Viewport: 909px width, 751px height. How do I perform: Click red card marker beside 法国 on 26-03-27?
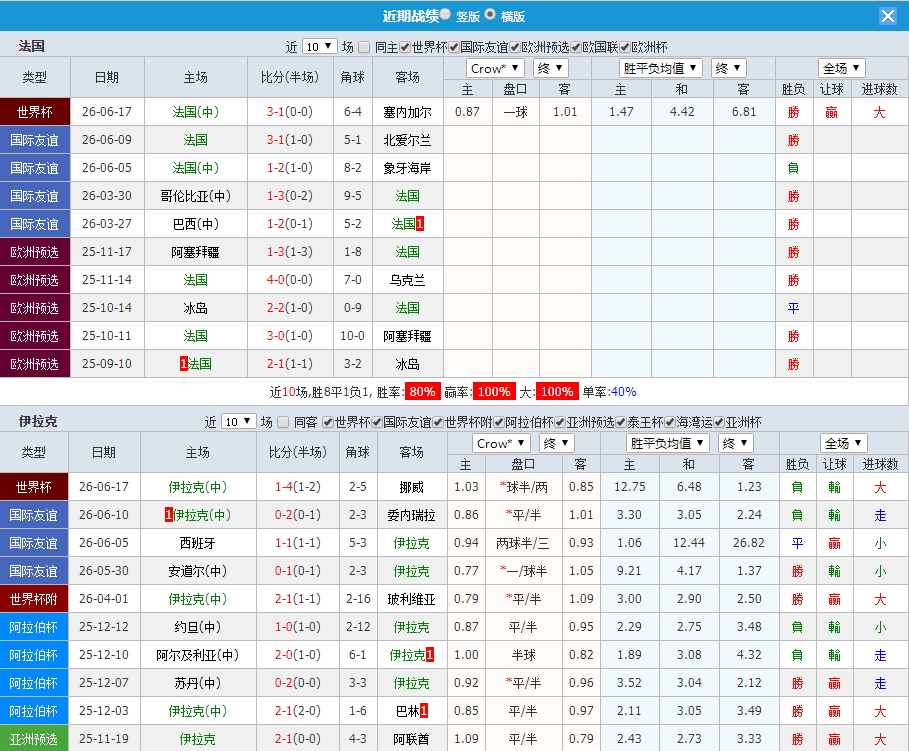click(x=420, y=223)
